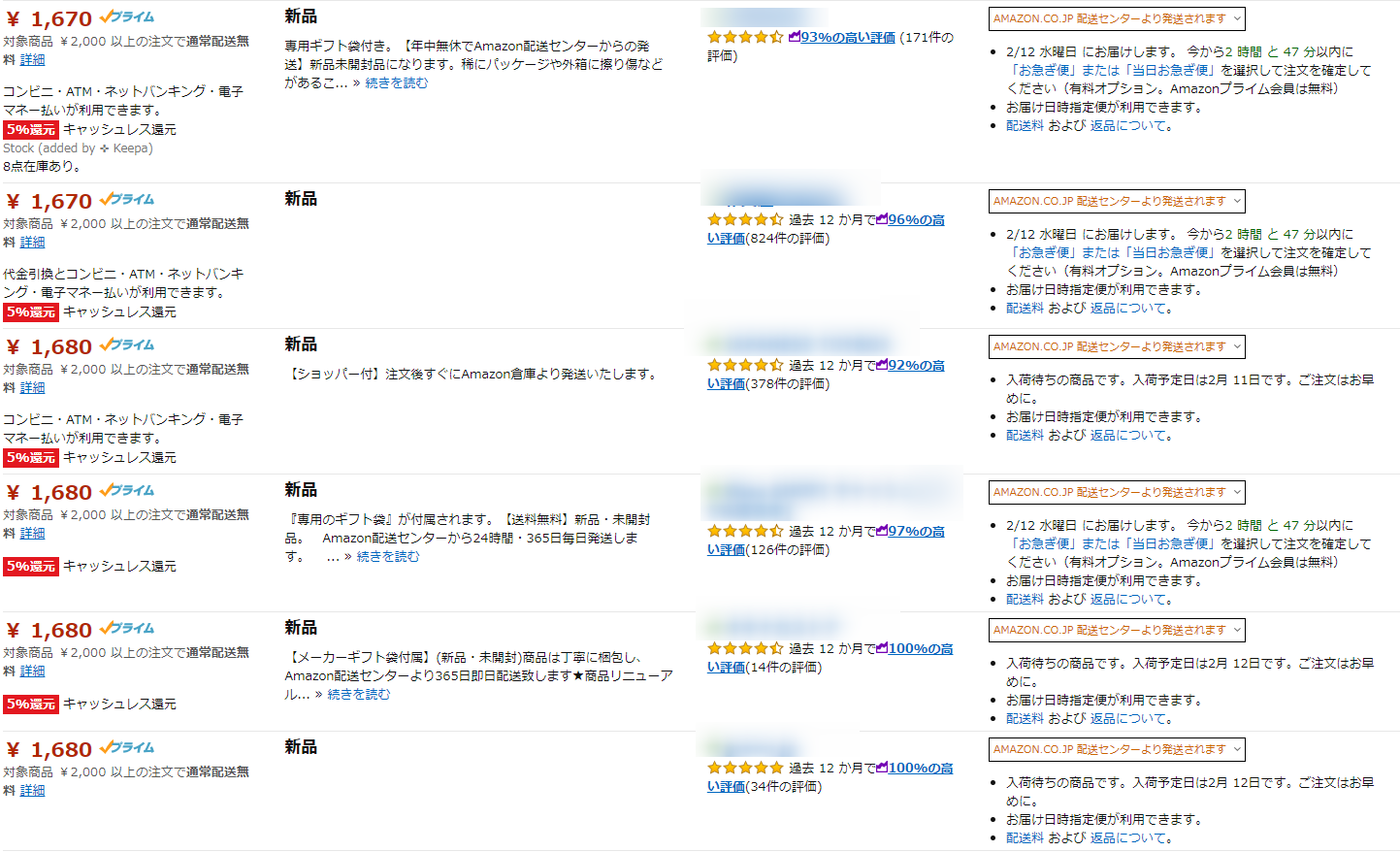Click the Prime badge beside the top ¥1,670 price
Screen dimensions: 1400x852
(x=127, y=17)
